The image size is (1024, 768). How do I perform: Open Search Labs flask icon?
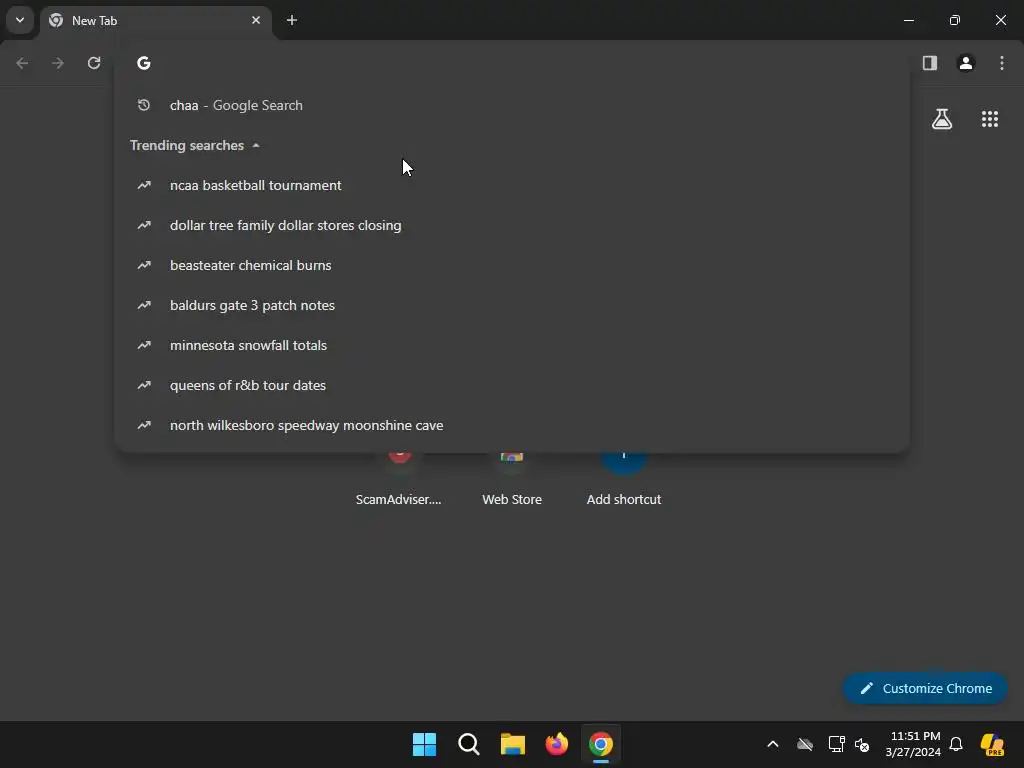coord(942,119)
